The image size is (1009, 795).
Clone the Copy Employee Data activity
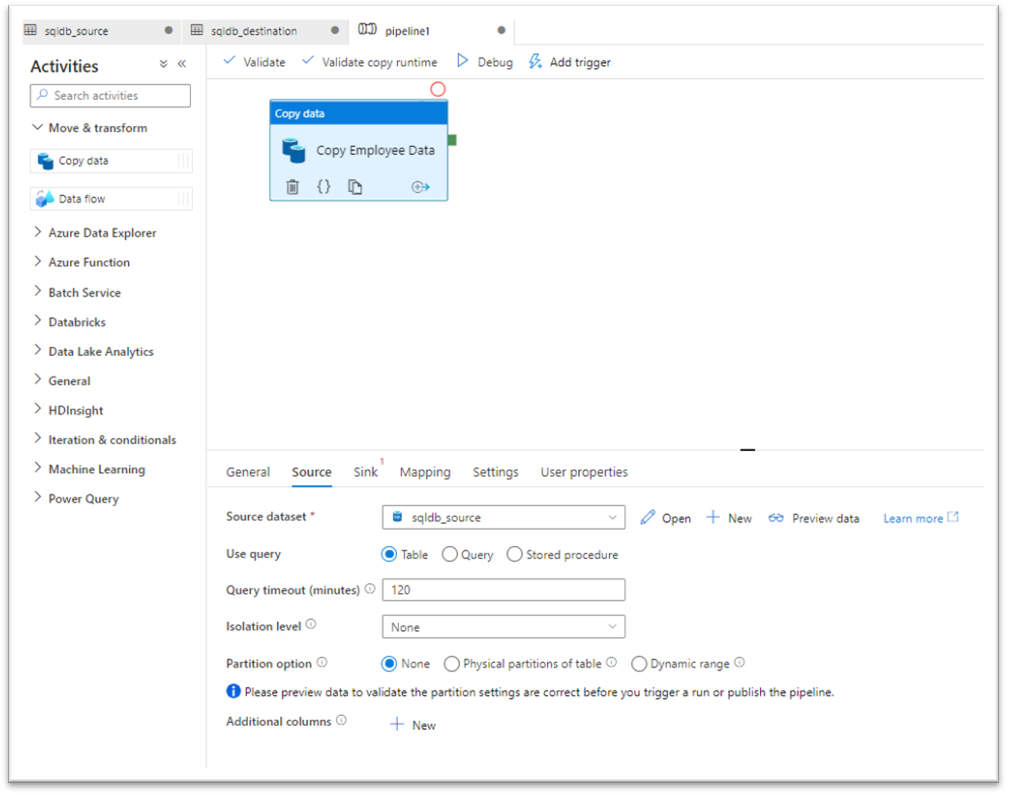(x=354, y=186)
